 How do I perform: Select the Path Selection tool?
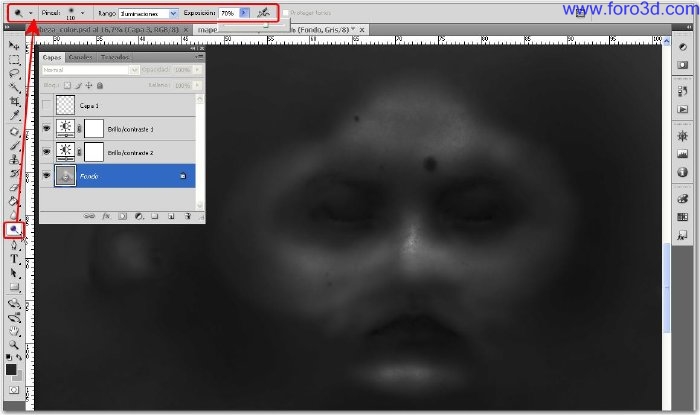click(14, 273)
